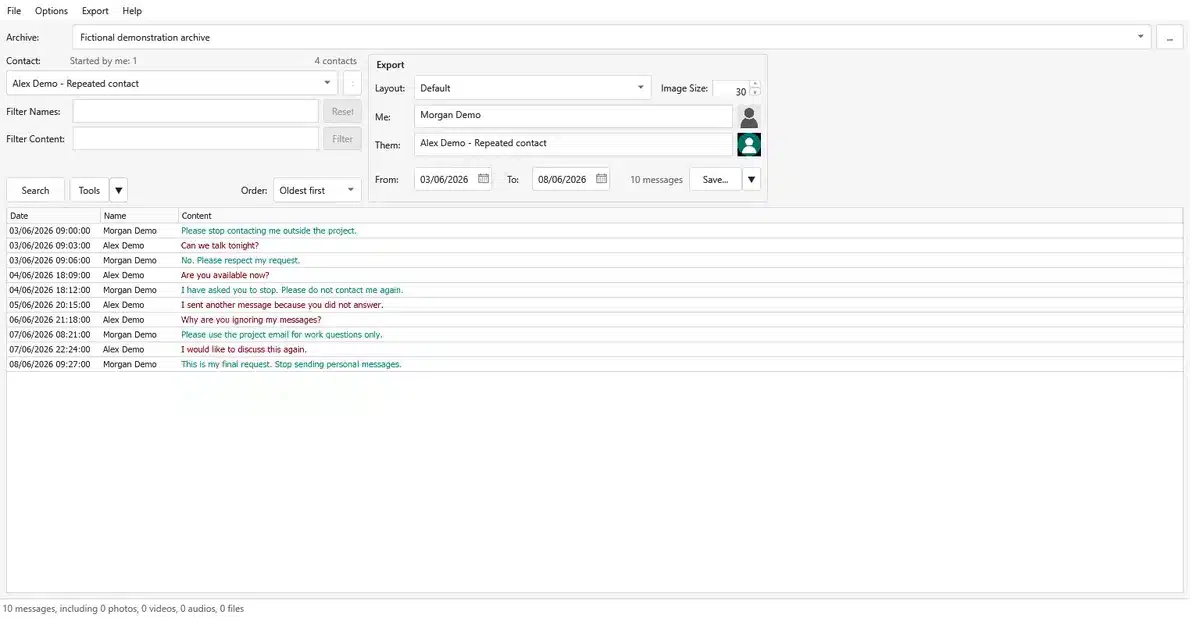
Task: Decrease the Image Size value
Action: pos(755,92)
